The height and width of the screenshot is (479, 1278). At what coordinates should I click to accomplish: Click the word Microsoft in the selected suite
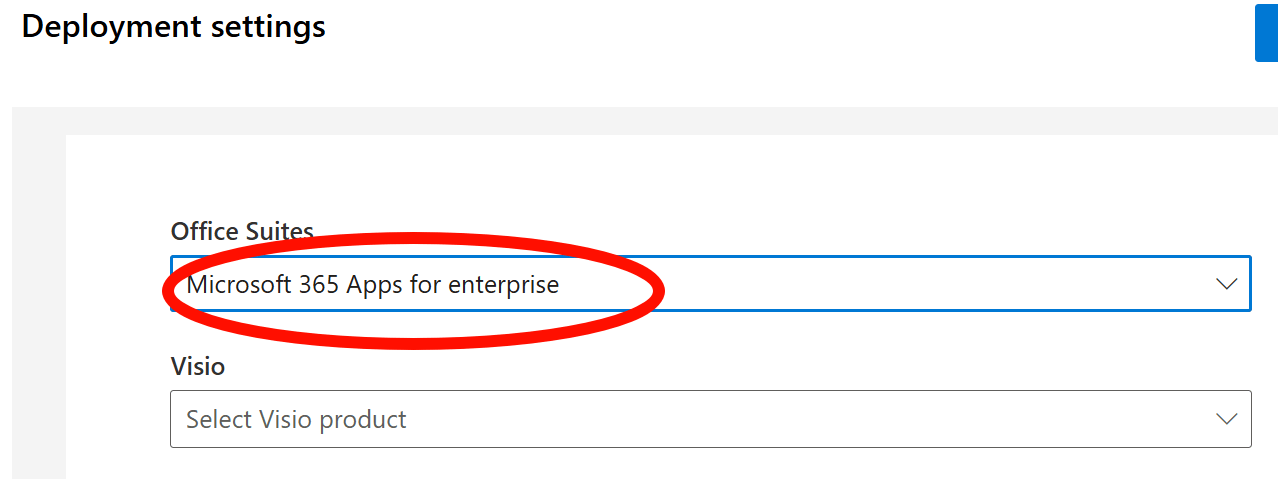pyautogui.click(x=239, y=284)
